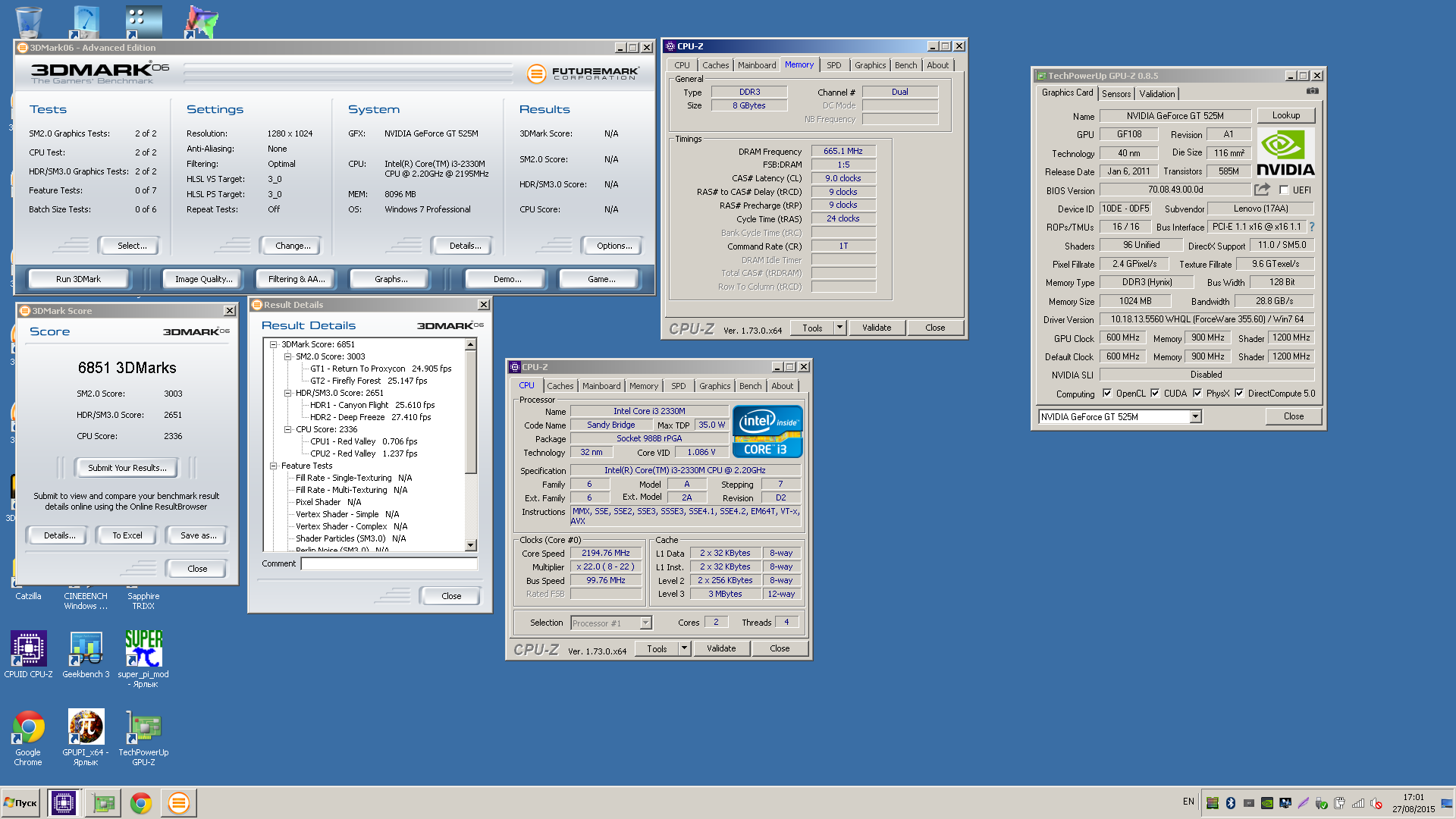Click Filtering & AA button
Viewport: 1456px width, 819px height.
[296, 279]
